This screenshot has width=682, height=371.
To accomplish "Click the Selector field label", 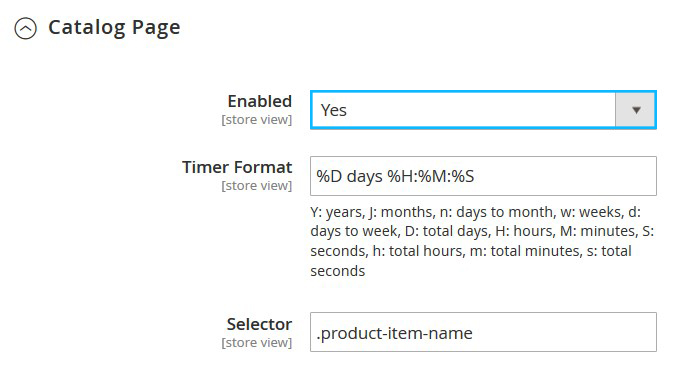I will [x=259, y=324].
